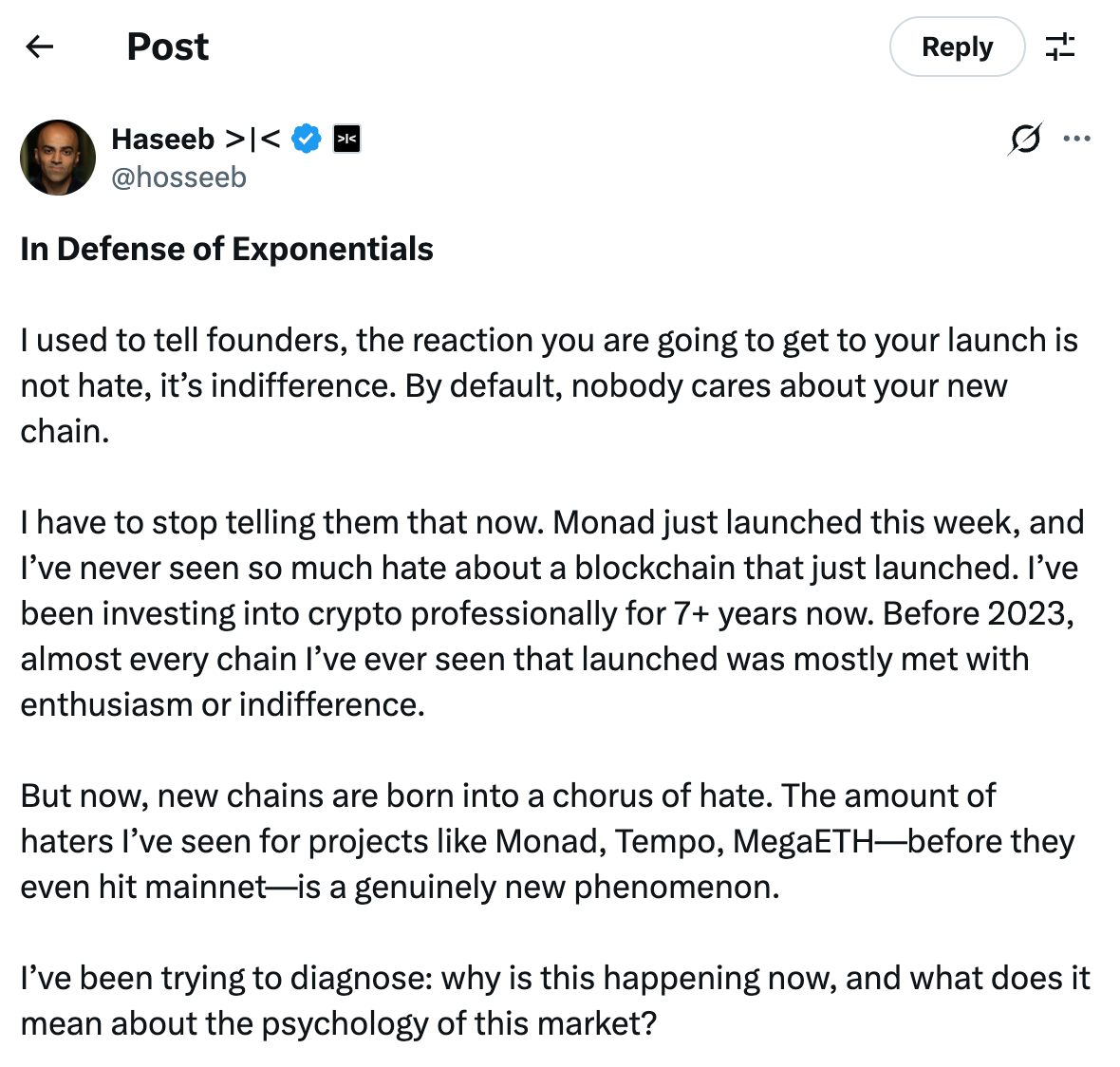Open Haseeb's profile picture
Screen dimensions: 1120x1067
[58, 158]
